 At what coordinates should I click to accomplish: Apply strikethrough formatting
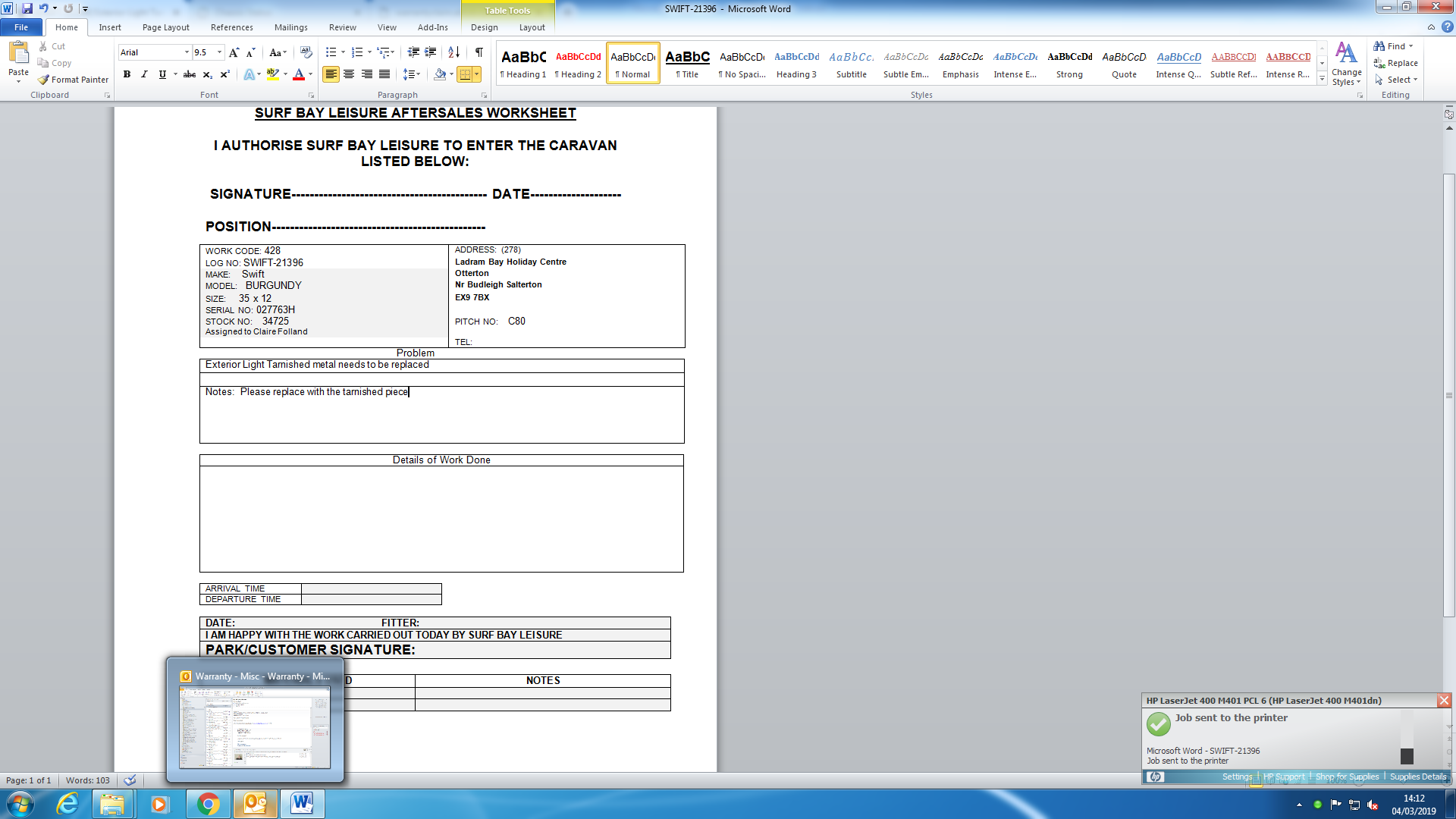pos(190,74)
